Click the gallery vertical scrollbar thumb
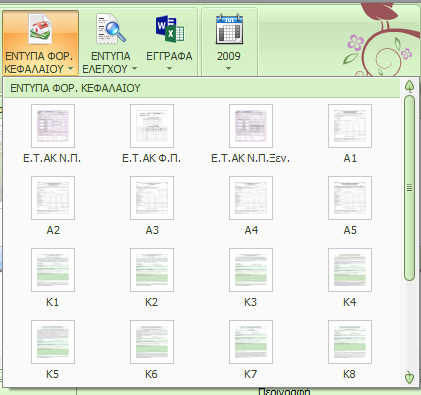 [409, 188]
